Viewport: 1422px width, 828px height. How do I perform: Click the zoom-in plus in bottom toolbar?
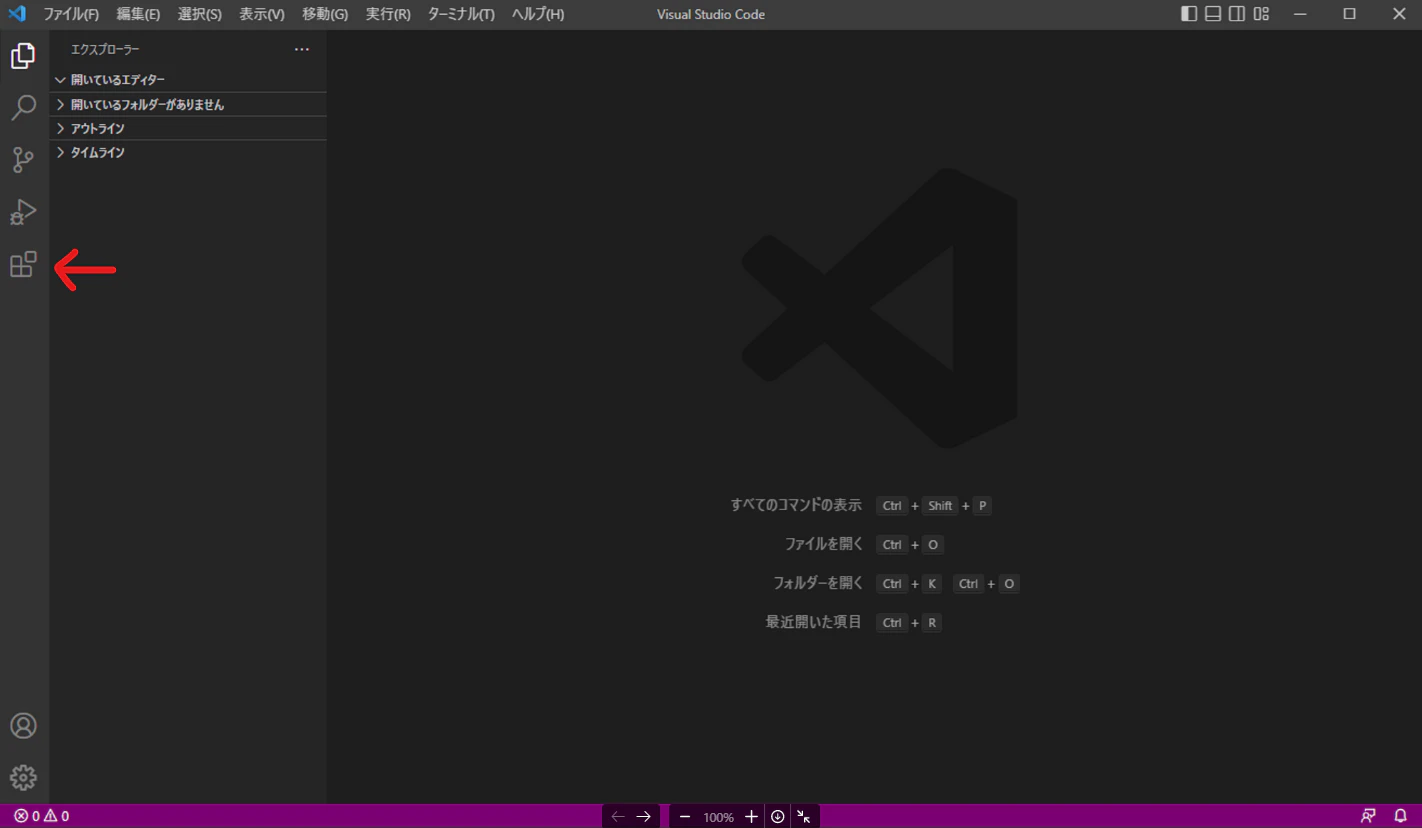tap(751, 817)
